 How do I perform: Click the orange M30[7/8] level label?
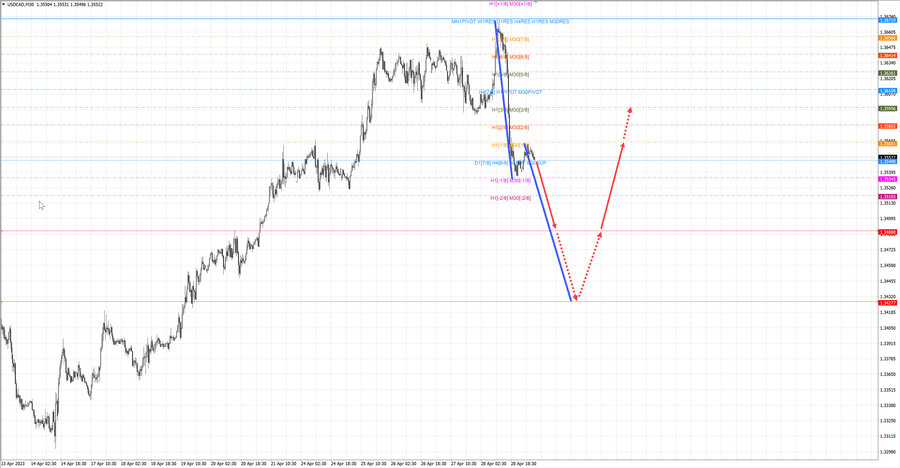tap(519, 40)
